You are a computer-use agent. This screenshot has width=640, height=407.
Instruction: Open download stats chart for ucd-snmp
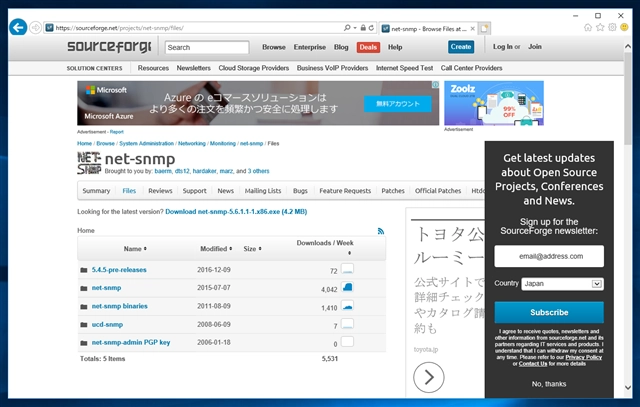pyautogui.click(x=347, y=324)
